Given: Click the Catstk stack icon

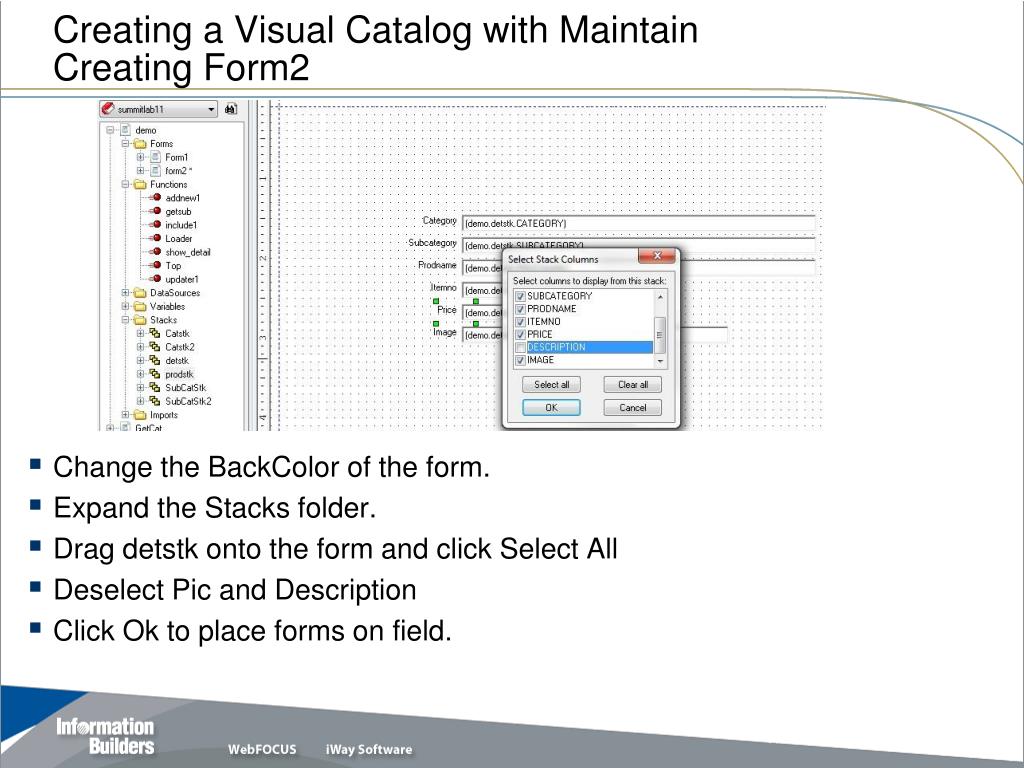Looking at the screenshot, I should pyautogui.click(x=155, y=333).
